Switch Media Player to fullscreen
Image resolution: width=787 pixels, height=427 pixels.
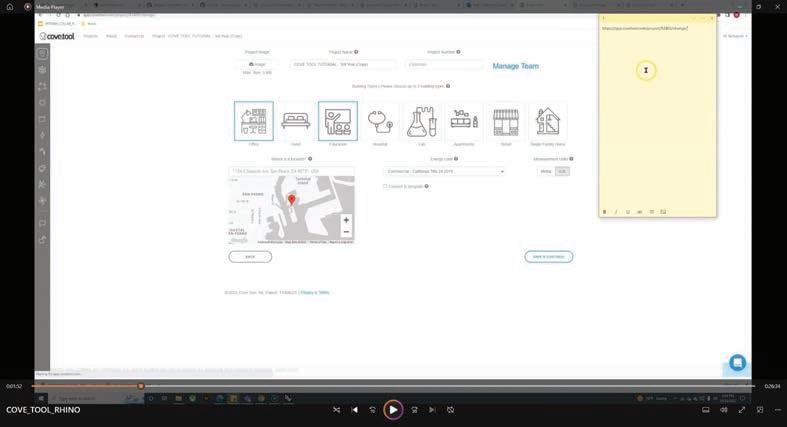click(742, 410)
